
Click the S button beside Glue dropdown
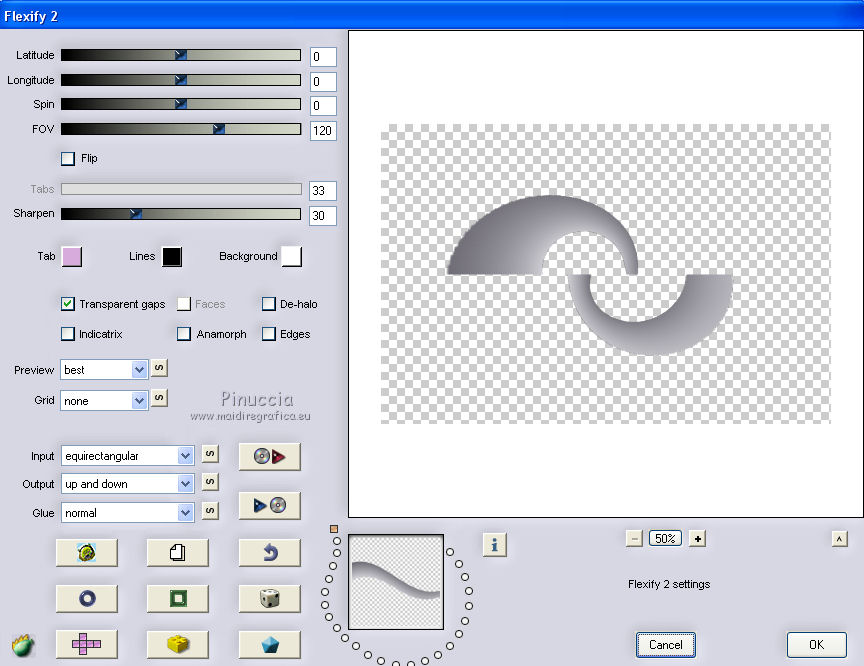tap(210, 511)
